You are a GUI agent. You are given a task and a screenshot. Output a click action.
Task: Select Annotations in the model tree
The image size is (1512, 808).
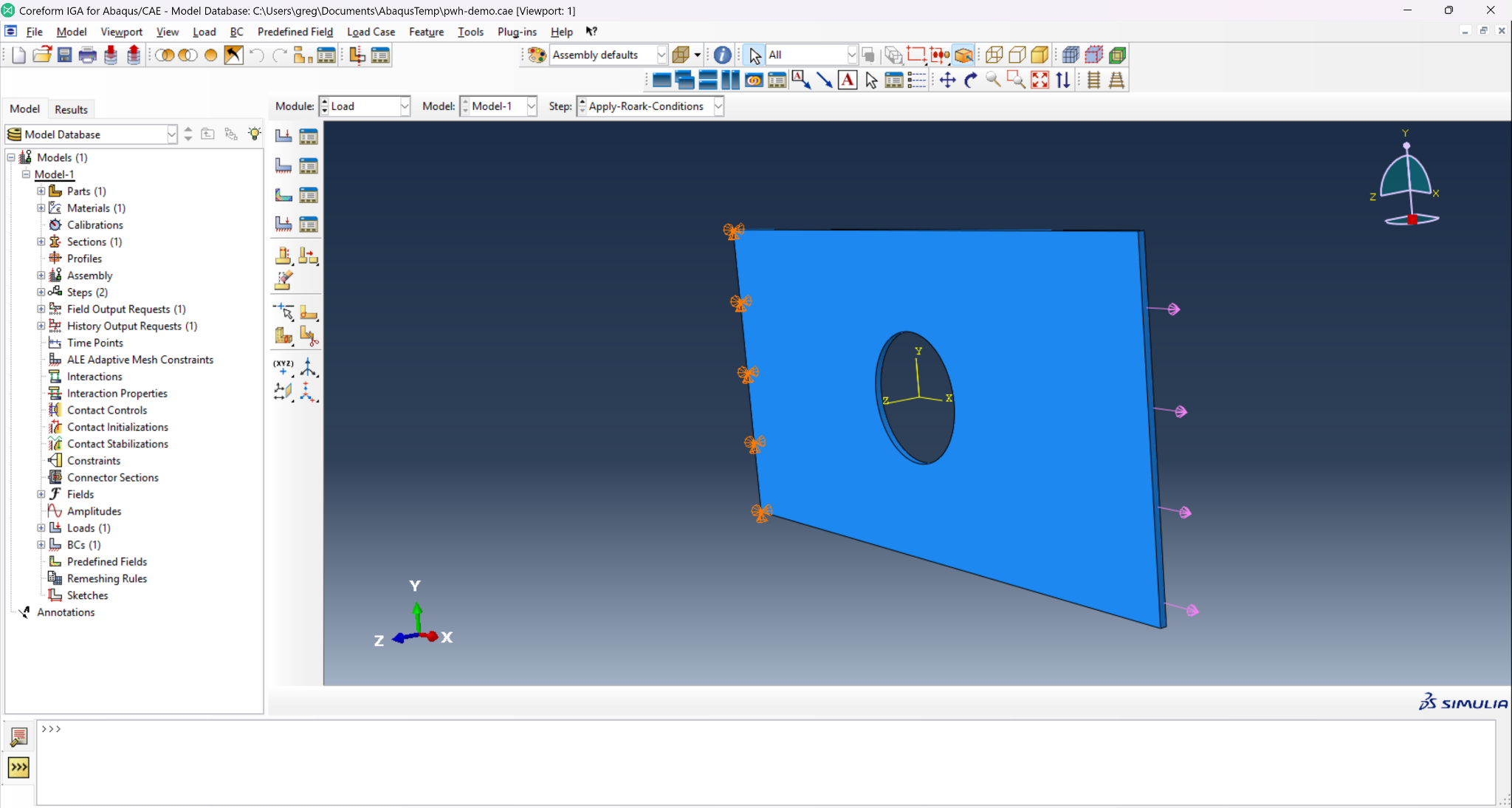pyautogui.click(x=66, y=612)
